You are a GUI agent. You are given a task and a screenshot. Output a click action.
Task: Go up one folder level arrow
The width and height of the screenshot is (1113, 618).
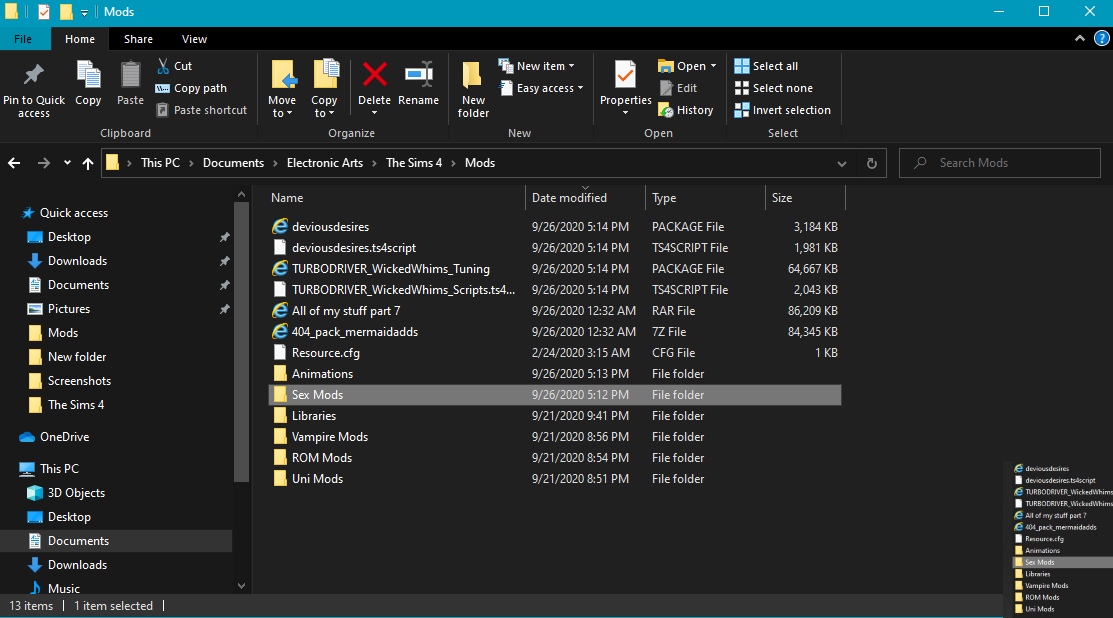(x=88, y=163)
